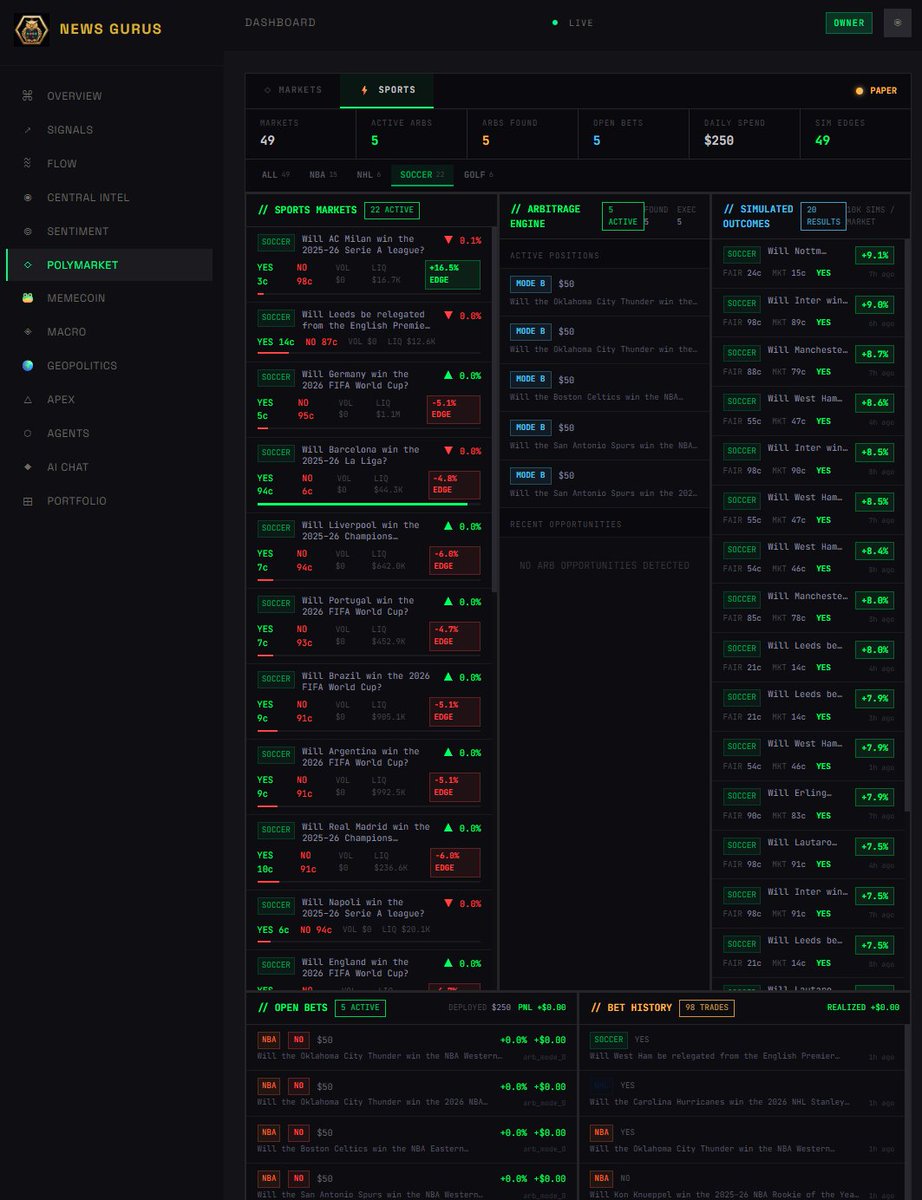Screen dimensions: 922x1200
Task: Open the Liverpool Champions League market card
Action: coord(369,551)
